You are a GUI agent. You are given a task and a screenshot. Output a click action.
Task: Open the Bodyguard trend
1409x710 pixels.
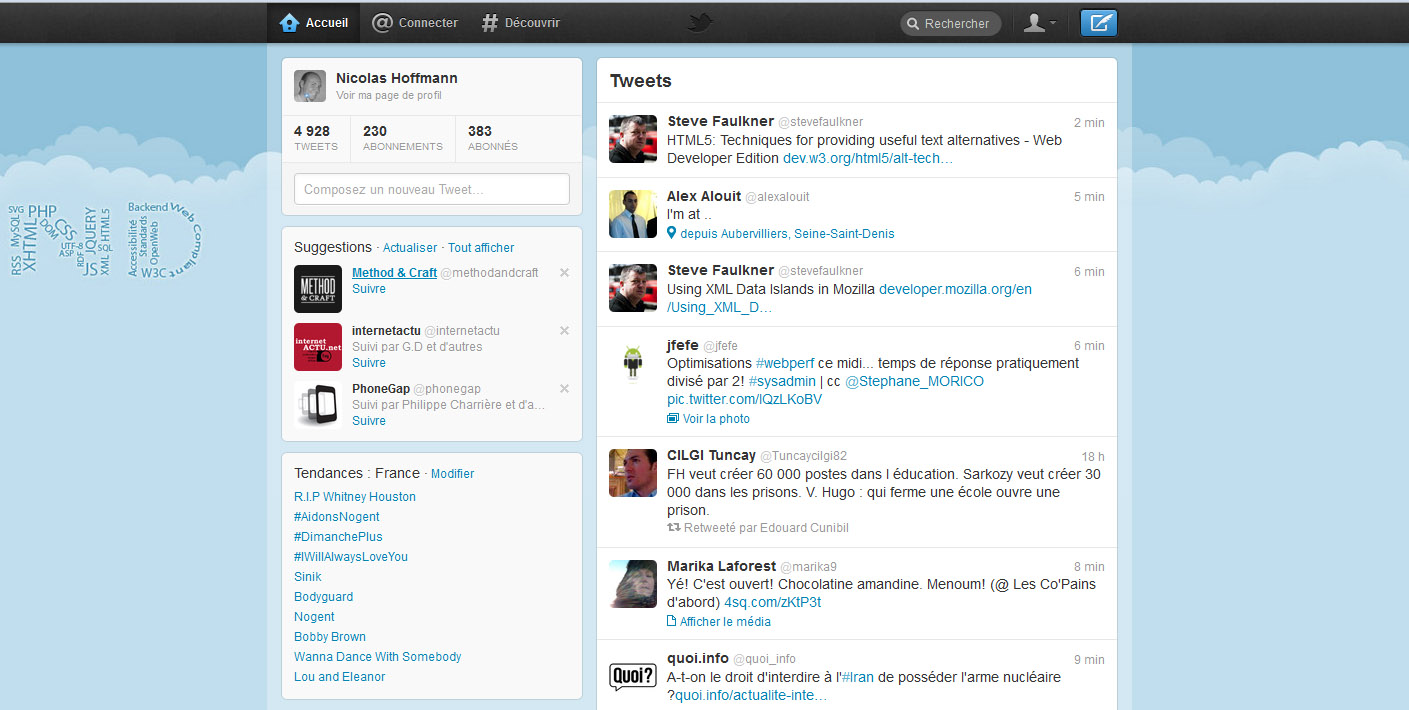[323, 597]
